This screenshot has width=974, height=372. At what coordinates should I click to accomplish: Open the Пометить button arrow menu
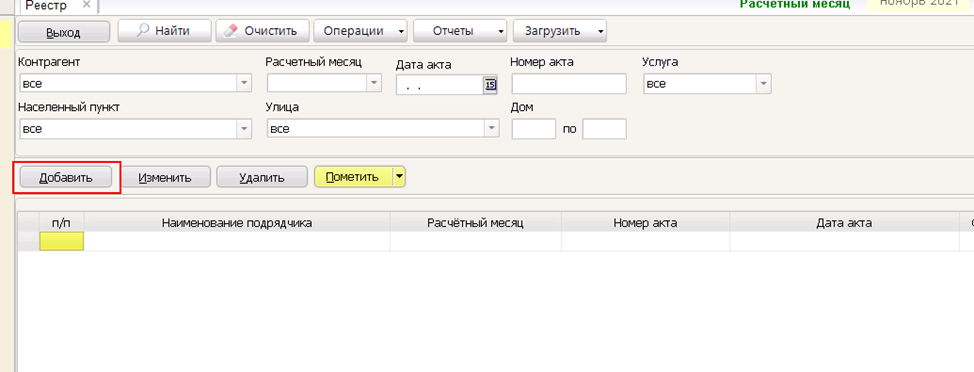click(x=399, y=177)
